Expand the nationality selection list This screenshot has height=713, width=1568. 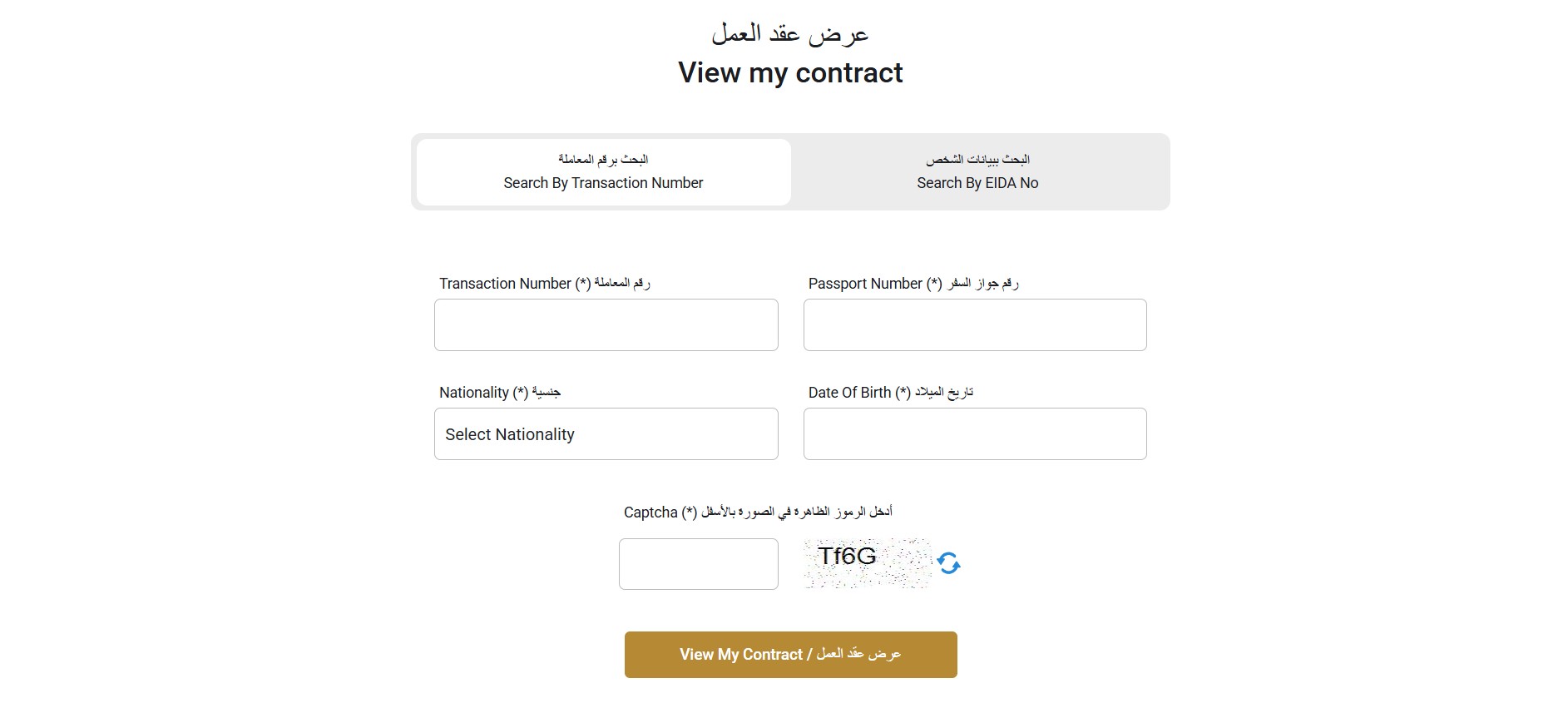(605, 433)
